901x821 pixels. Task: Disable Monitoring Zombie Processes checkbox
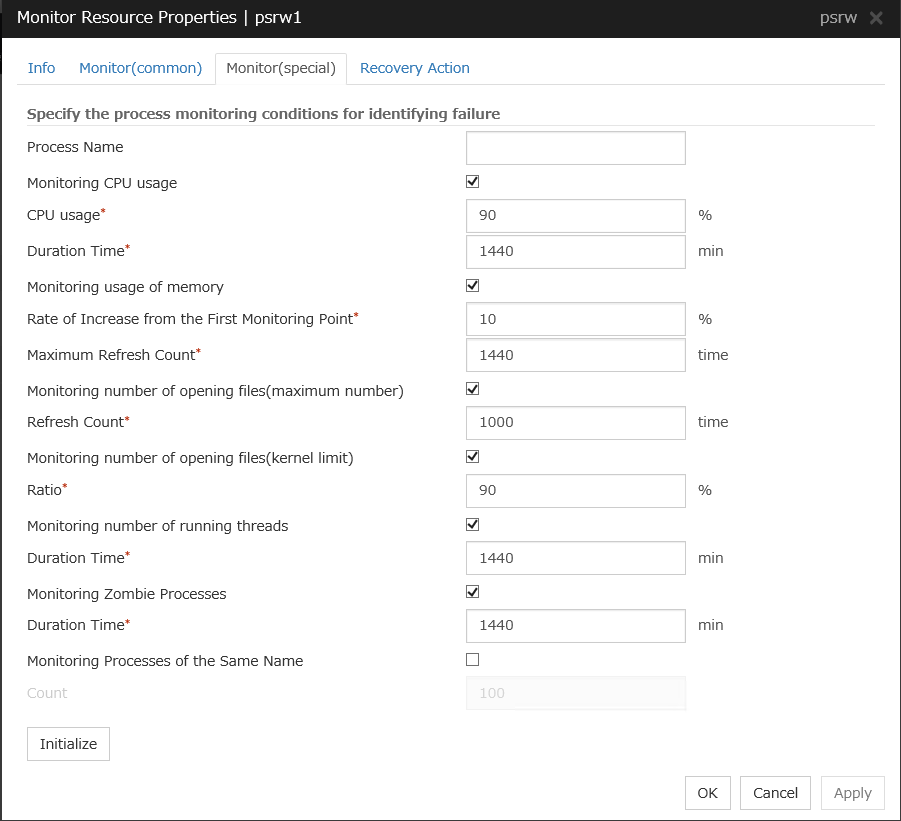(x=473, y=592)
